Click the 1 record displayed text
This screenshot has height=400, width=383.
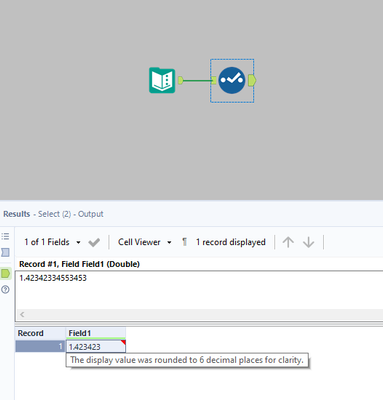coord(231,242)
